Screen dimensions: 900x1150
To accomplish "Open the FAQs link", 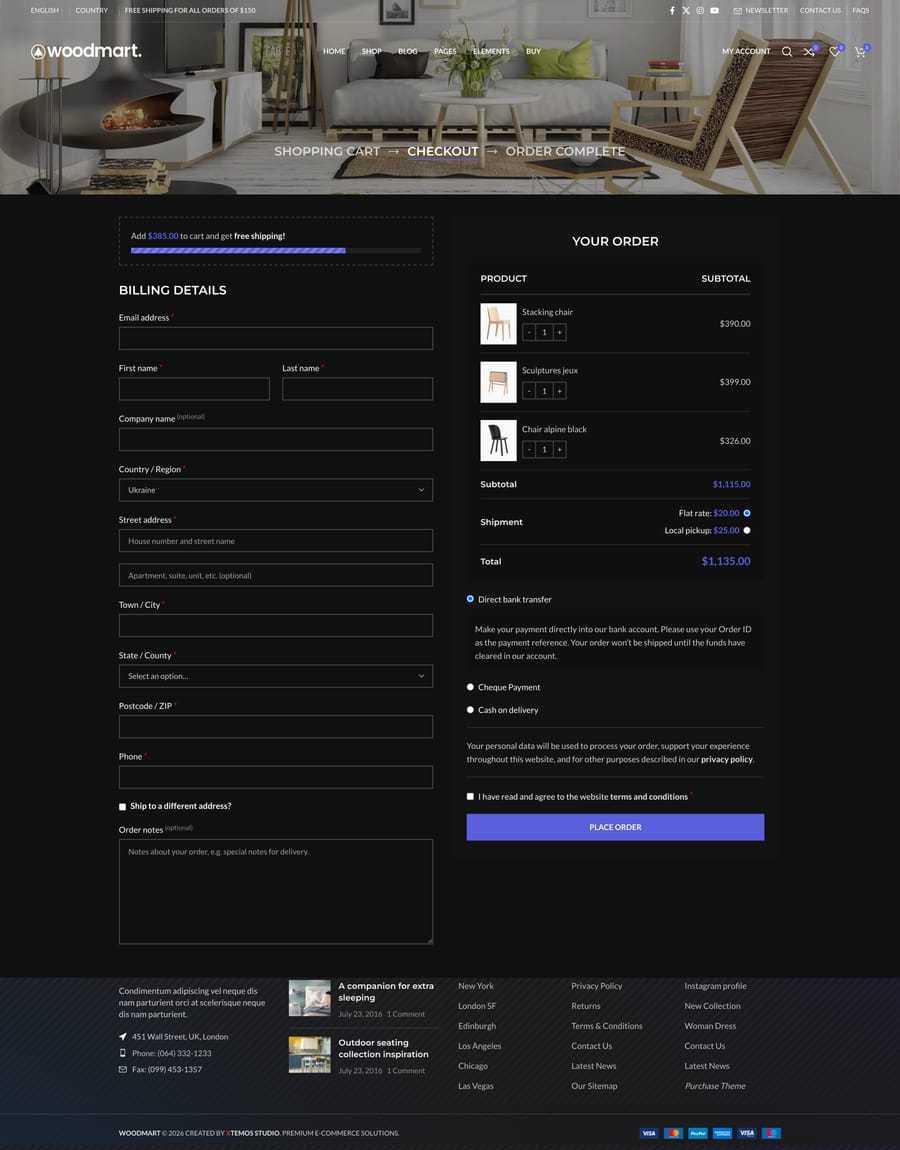I will (860, 10).
